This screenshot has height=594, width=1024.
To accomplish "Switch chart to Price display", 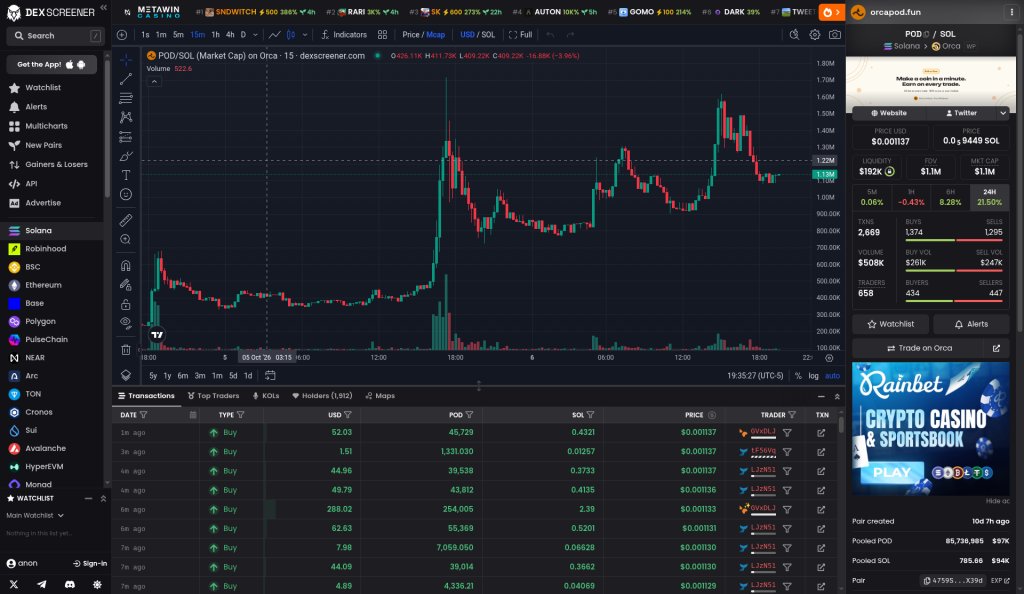I will (x=411, y=35).
